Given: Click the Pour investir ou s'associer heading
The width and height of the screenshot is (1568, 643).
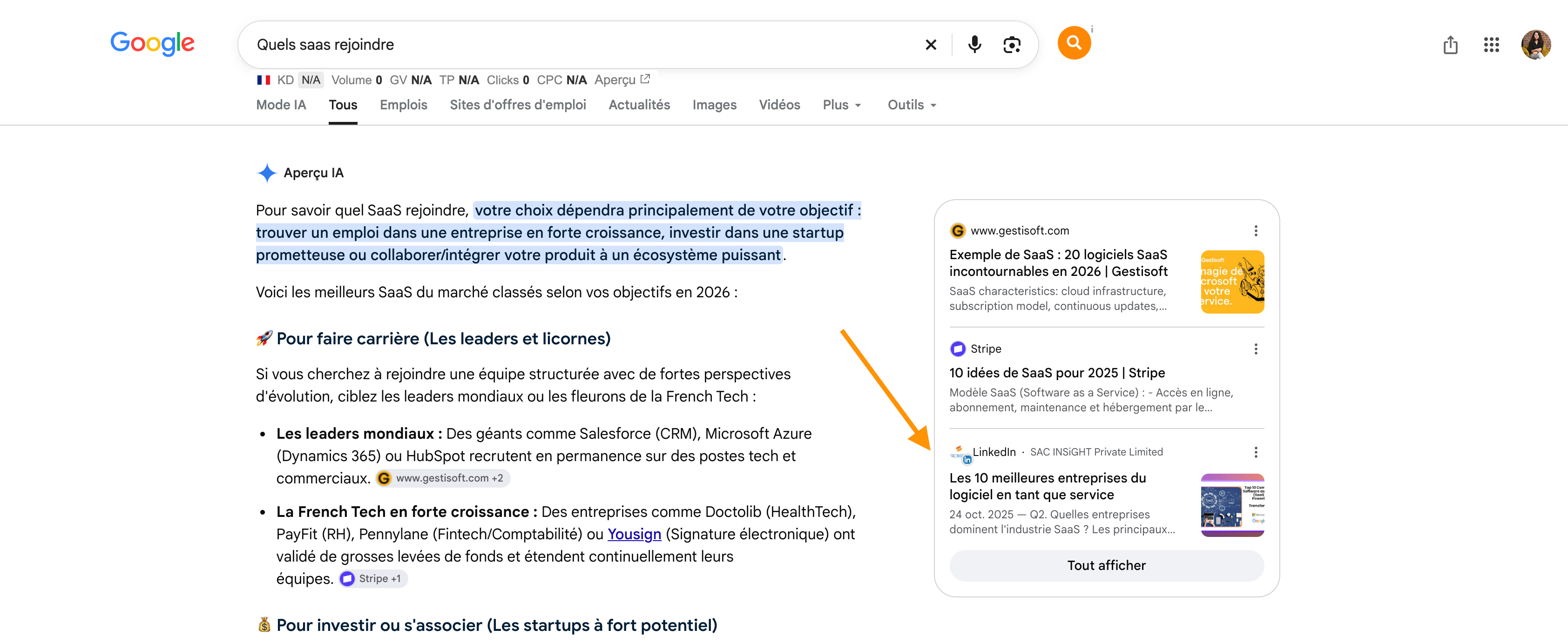Looking at the screenshot, I should [x=497, y=625].
